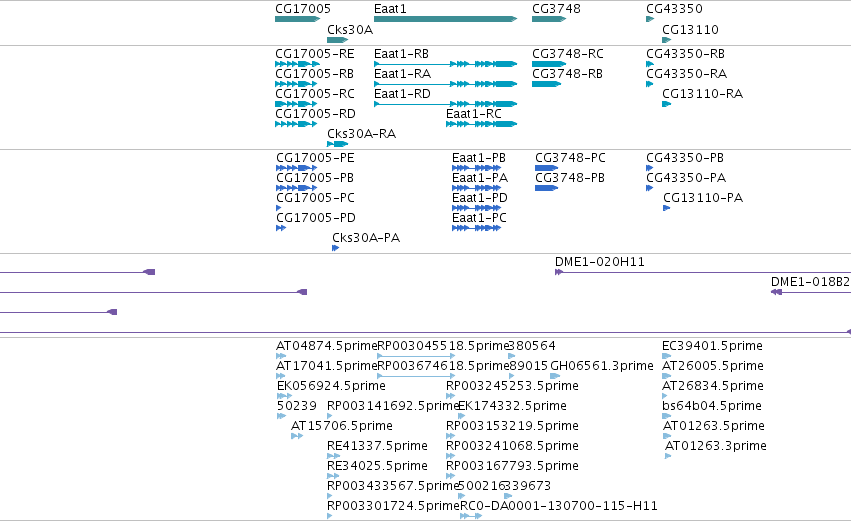Click EST GH06561.3prime
The image size is (851, 521).
click(602, 366)
